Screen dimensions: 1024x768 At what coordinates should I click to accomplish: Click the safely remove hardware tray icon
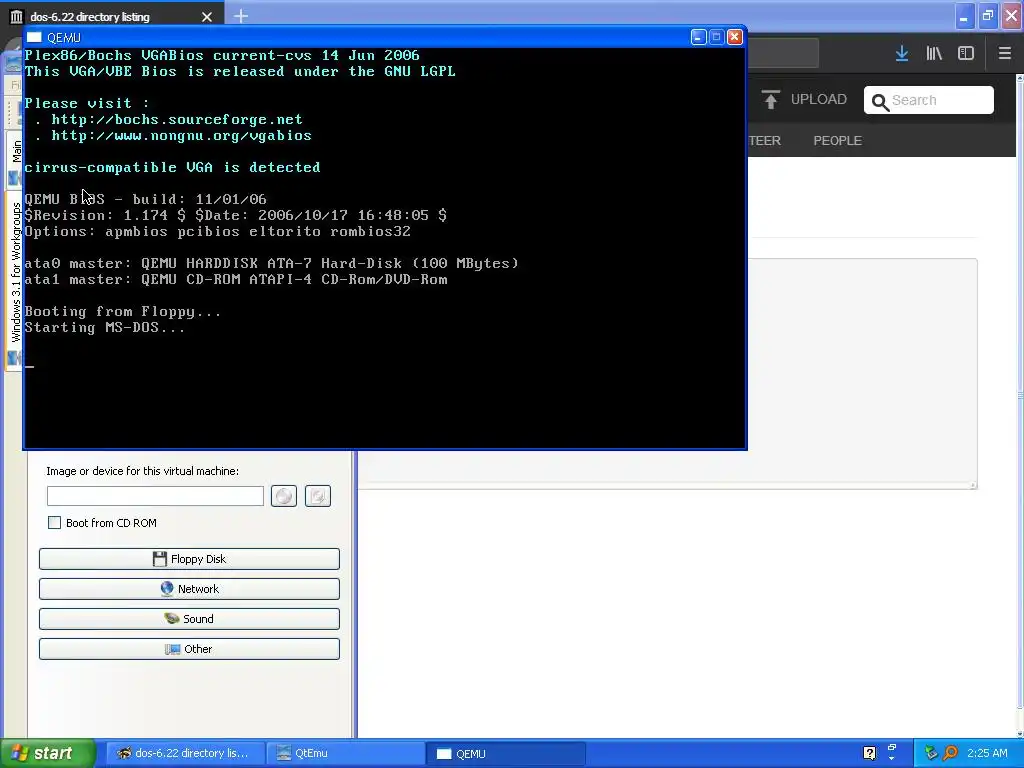(x=931, y=753)
